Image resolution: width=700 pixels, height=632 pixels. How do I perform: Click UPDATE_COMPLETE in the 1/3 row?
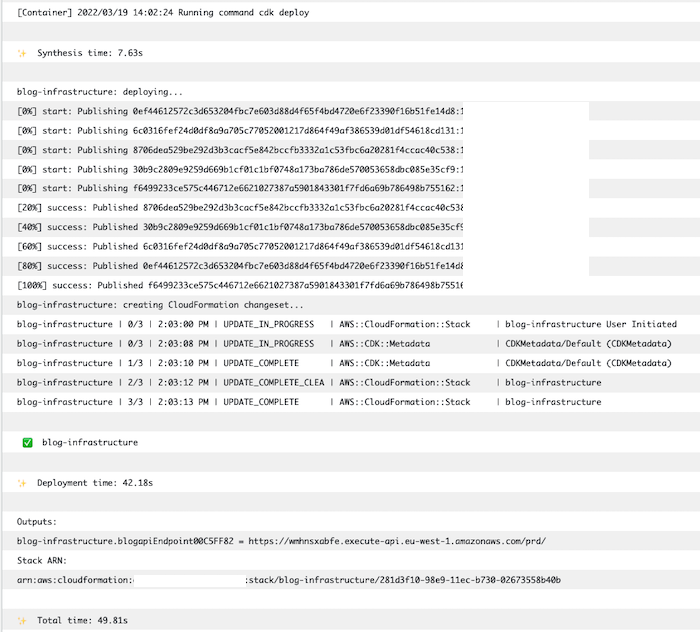pyautogui.click(x=261, y=363)
